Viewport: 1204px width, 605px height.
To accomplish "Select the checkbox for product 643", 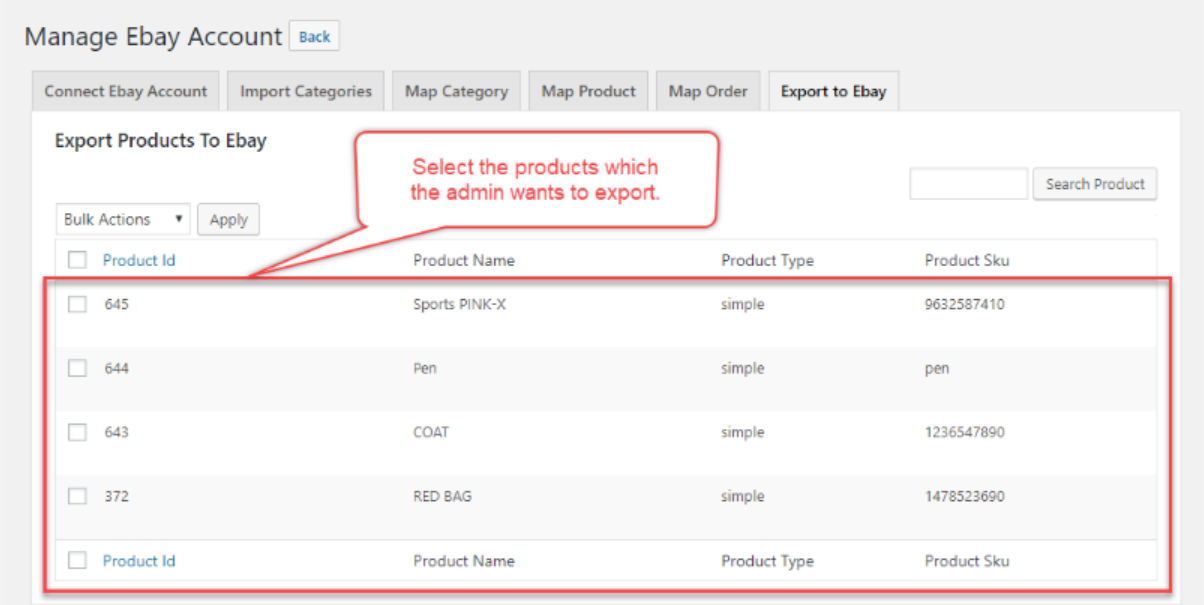I will pyautogui.click(x=77, y=432).
